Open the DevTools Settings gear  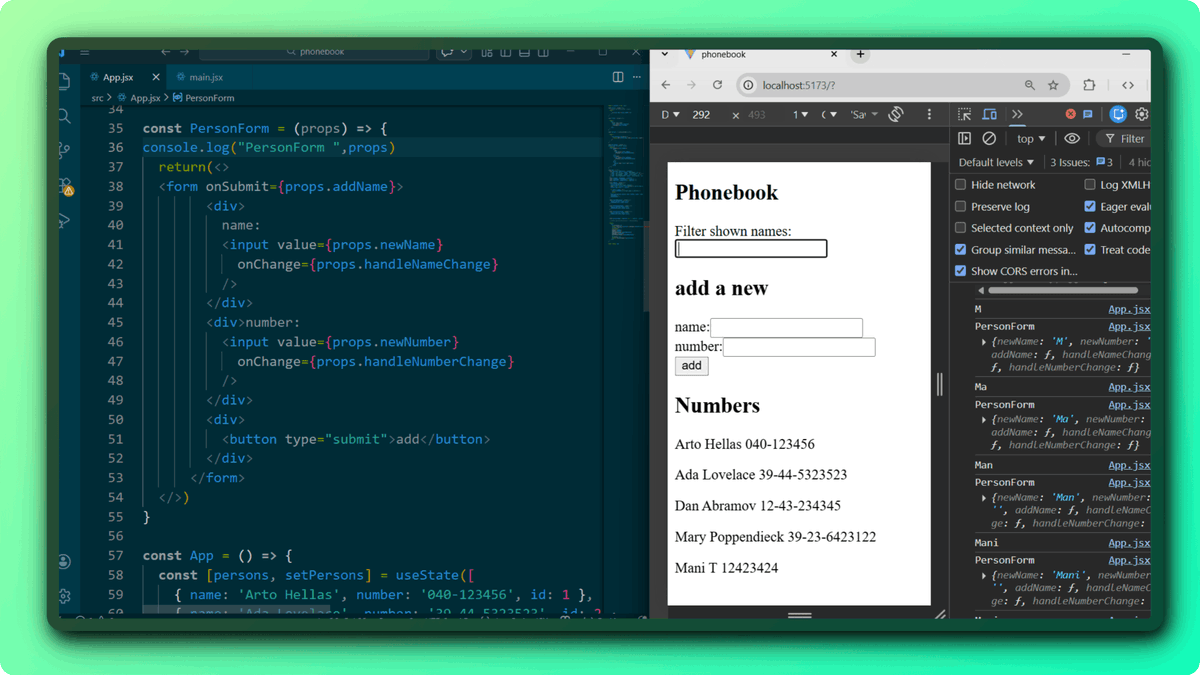1142,114
